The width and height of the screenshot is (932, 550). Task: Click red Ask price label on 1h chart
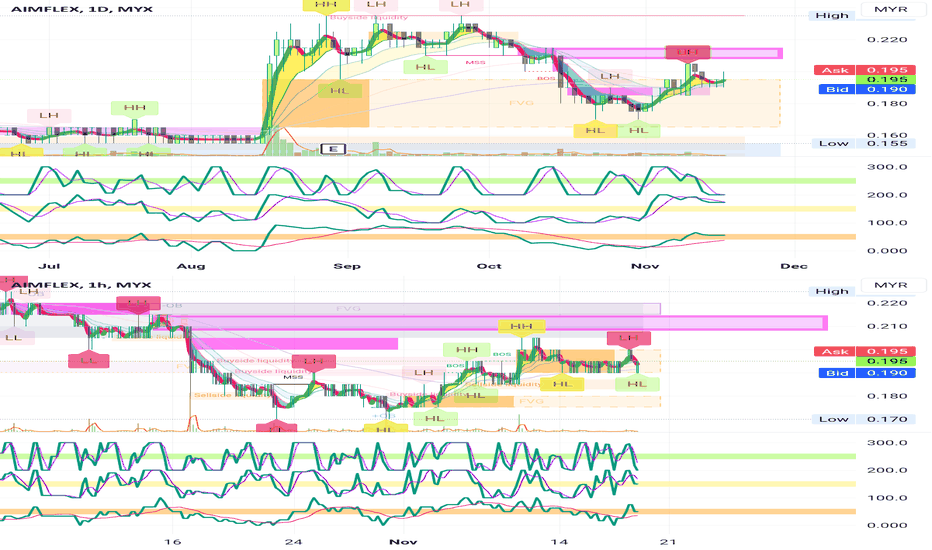point(864,351)
